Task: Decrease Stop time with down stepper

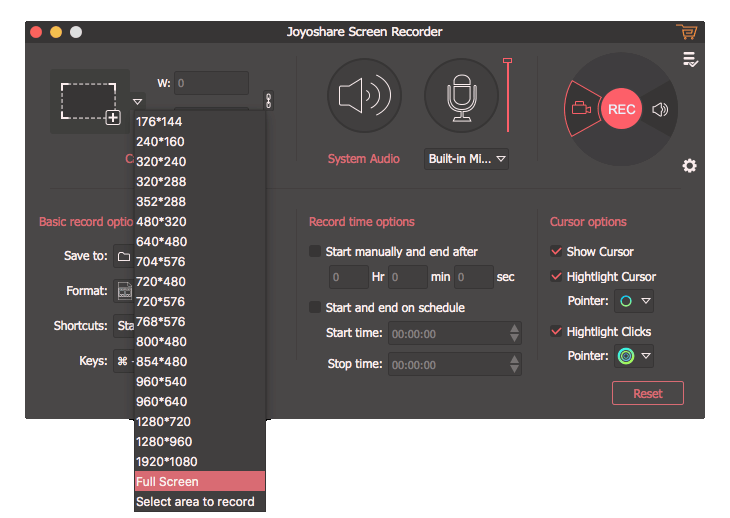Action: point(514,370)
